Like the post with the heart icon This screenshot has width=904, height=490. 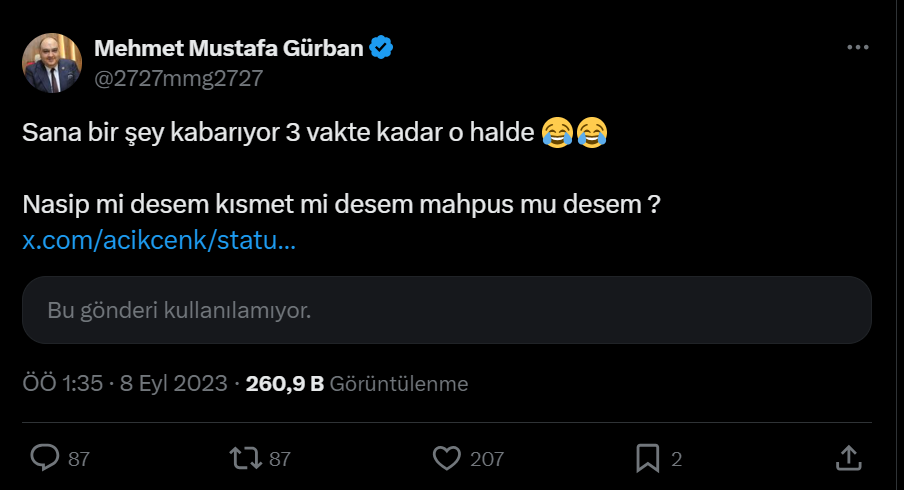446,458
